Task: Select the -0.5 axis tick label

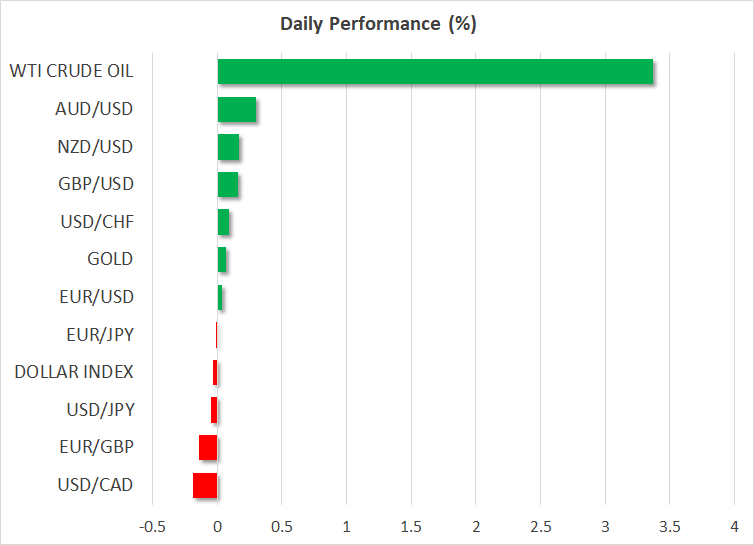Action: tap(152, 525)
